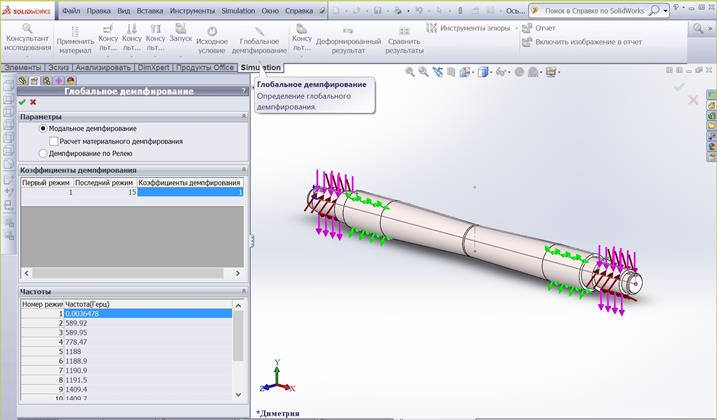Screen dimensions: 717x420
Task: Click Включить изображение в отчет
Action: (588, 42)
